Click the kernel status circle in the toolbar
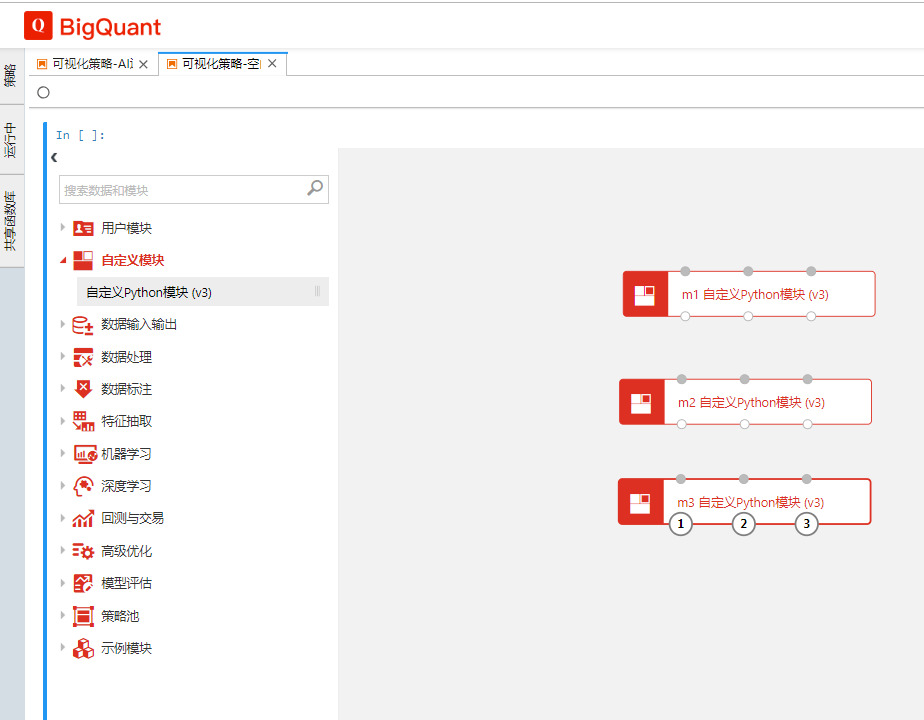This screenshot has height=720, width=924. (x=44, y=93)
